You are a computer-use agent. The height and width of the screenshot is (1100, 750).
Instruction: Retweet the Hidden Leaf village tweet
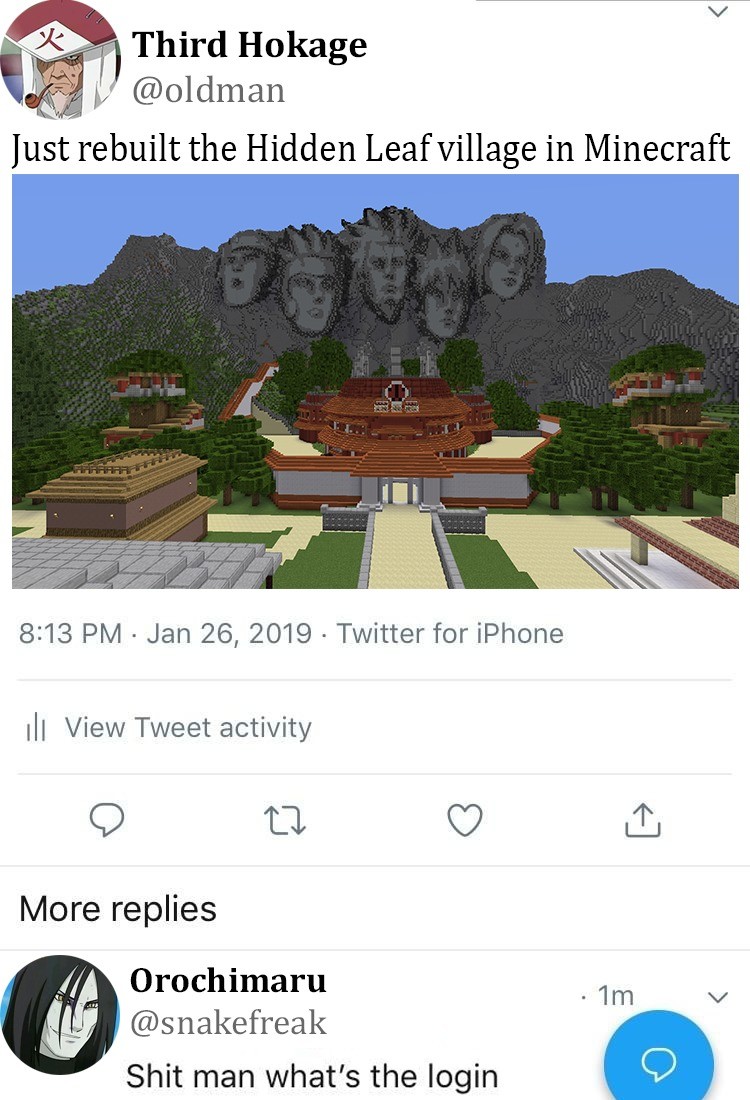[x=284, y=820]
